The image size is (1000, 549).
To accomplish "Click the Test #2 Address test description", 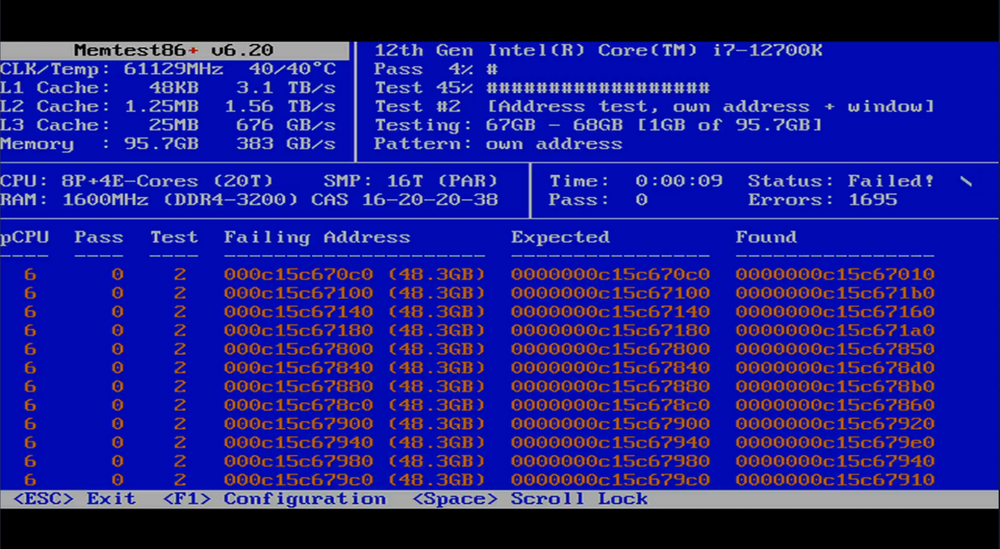I will (x=654, y=106).
